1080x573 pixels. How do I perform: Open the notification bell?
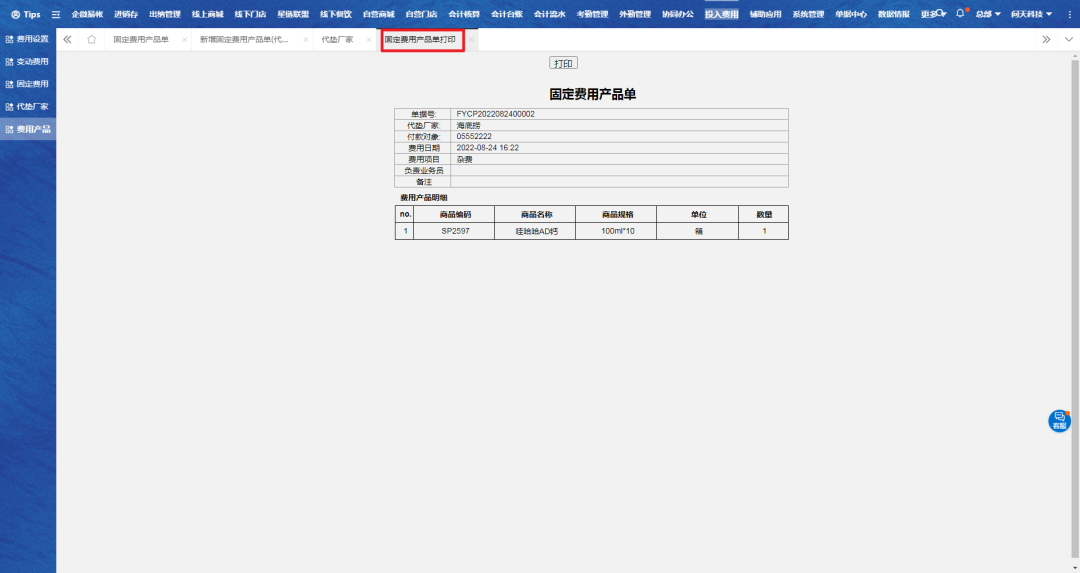[960, 14]
